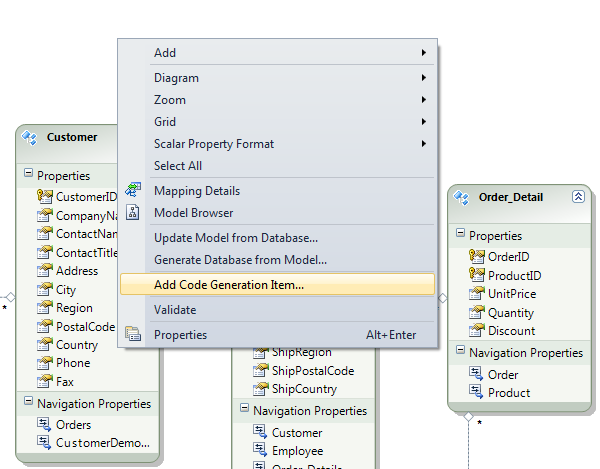Click the UnitPrice property icon
The width and height of the screenshot is (600, 469).
tap(477, 293)
